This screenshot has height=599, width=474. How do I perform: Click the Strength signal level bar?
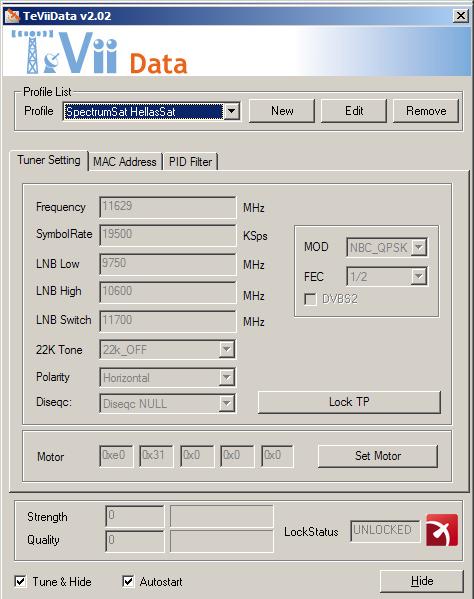[222, 516]
